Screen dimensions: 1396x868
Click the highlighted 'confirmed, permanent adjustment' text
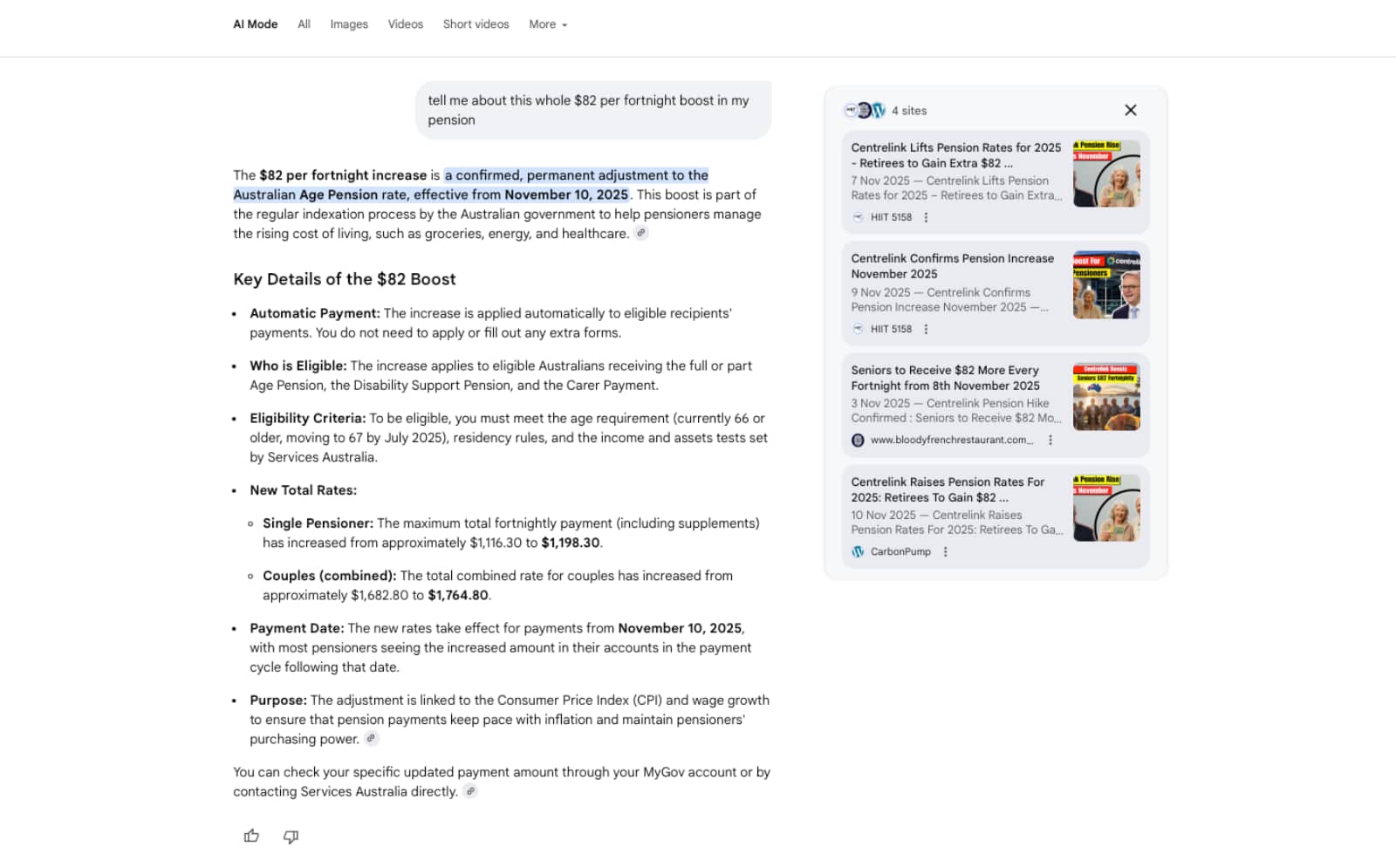click(x=576, y=175)
